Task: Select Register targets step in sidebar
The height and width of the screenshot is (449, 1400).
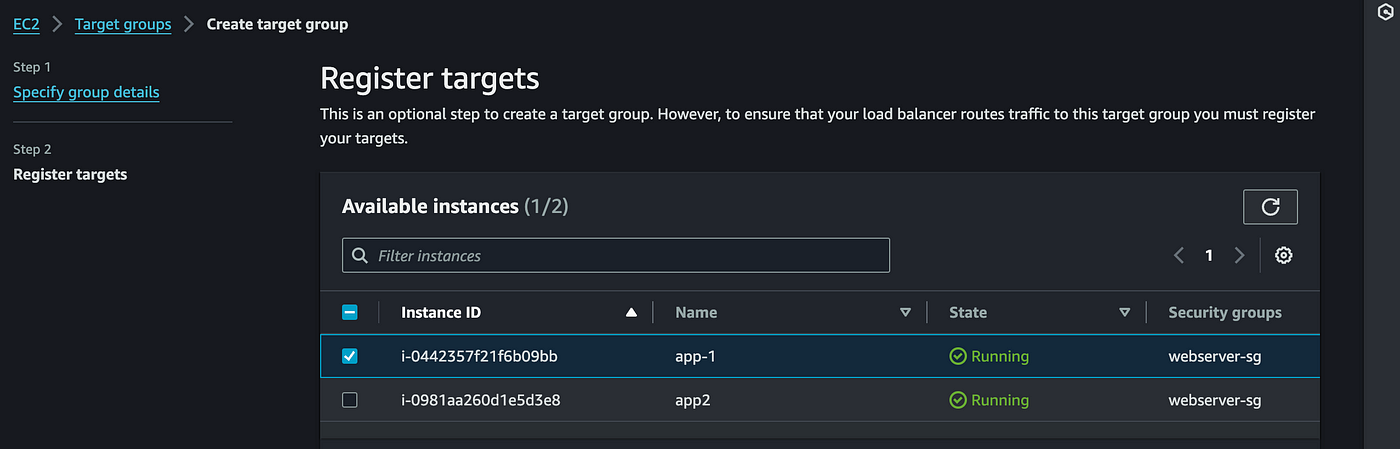Action: coord(70,174)
